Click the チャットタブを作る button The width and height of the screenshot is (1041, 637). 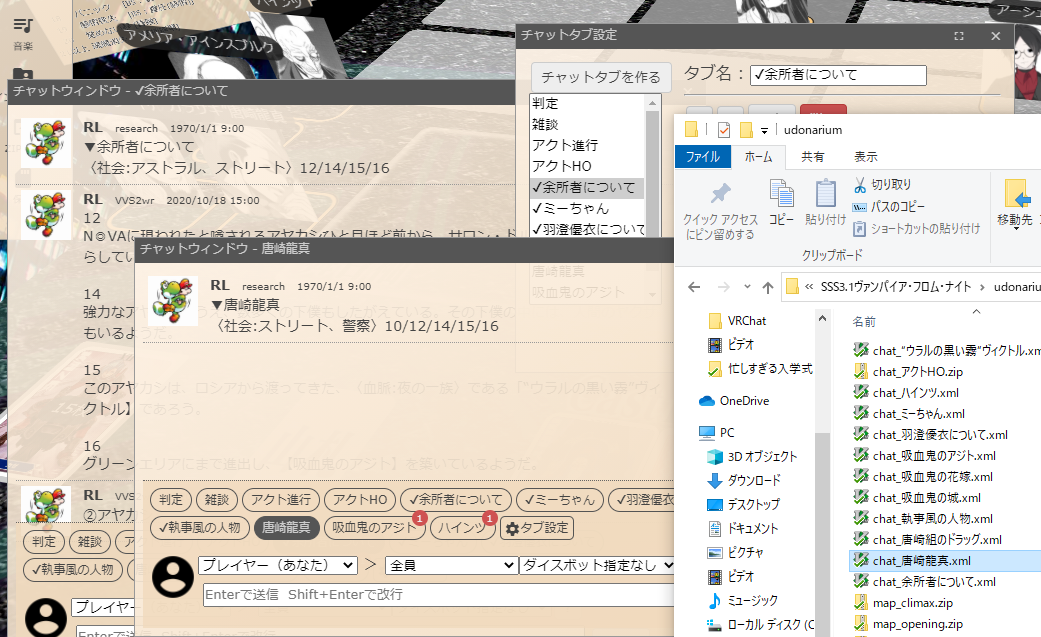click(x=601, y=77)
